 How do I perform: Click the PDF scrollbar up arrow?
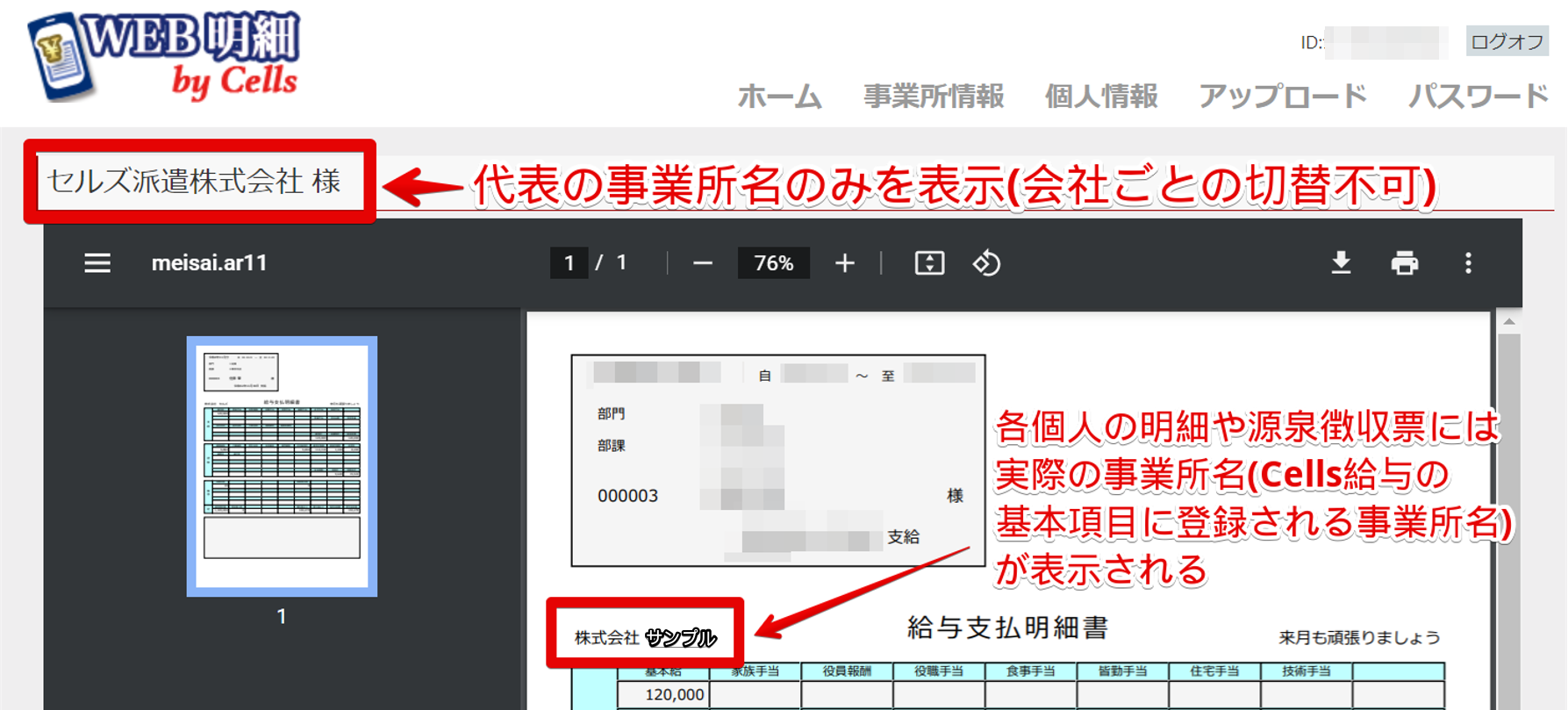(1509, 322)
